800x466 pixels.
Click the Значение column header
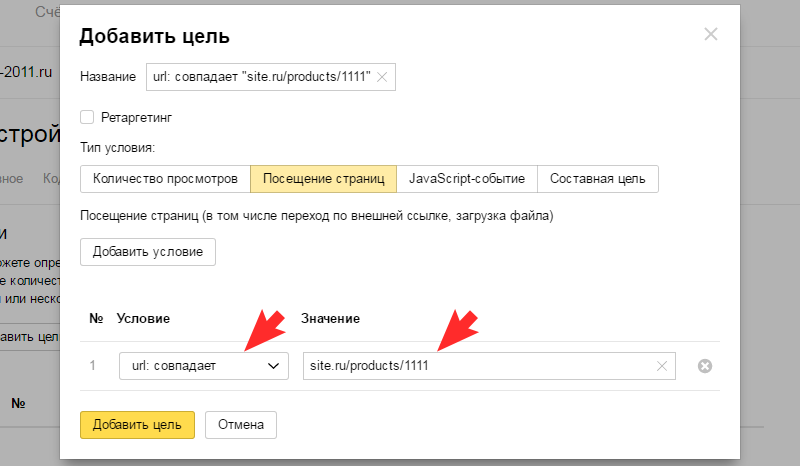[330, 318]
